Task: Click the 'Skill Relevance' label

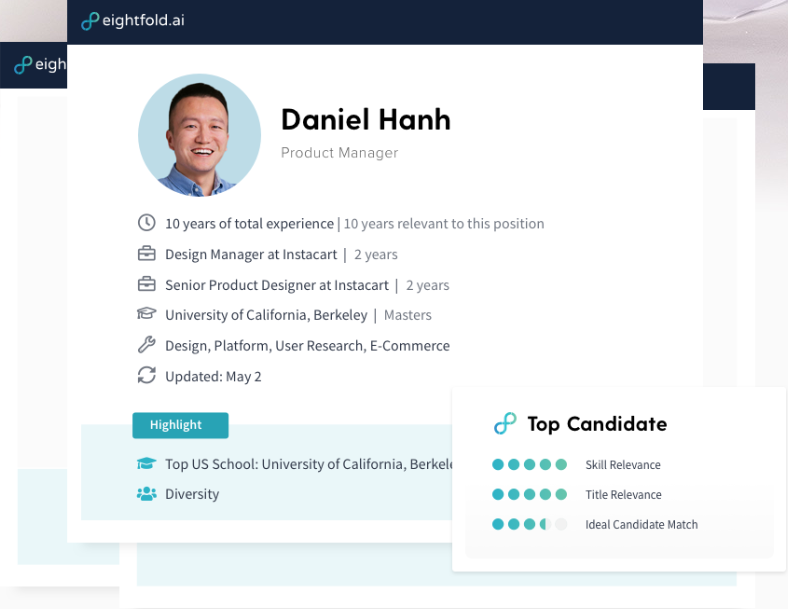Action: pyautogui.click(x=623, y=465)
